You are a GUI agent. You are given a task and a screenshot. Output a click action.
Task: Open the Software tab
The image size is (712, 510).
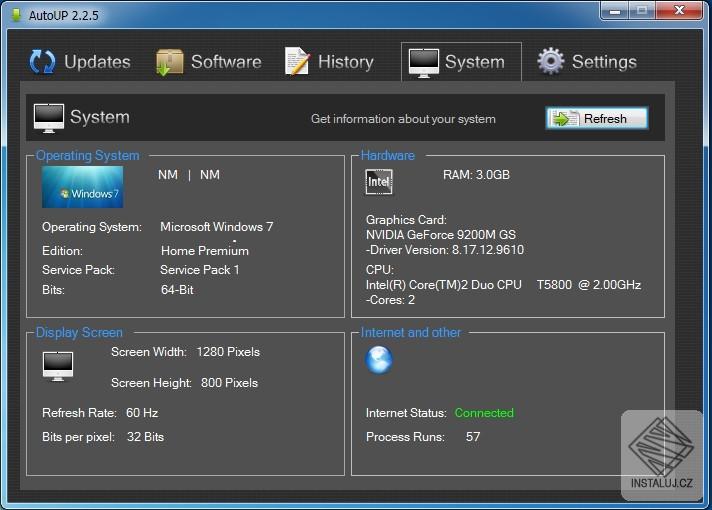click(225, 62)
